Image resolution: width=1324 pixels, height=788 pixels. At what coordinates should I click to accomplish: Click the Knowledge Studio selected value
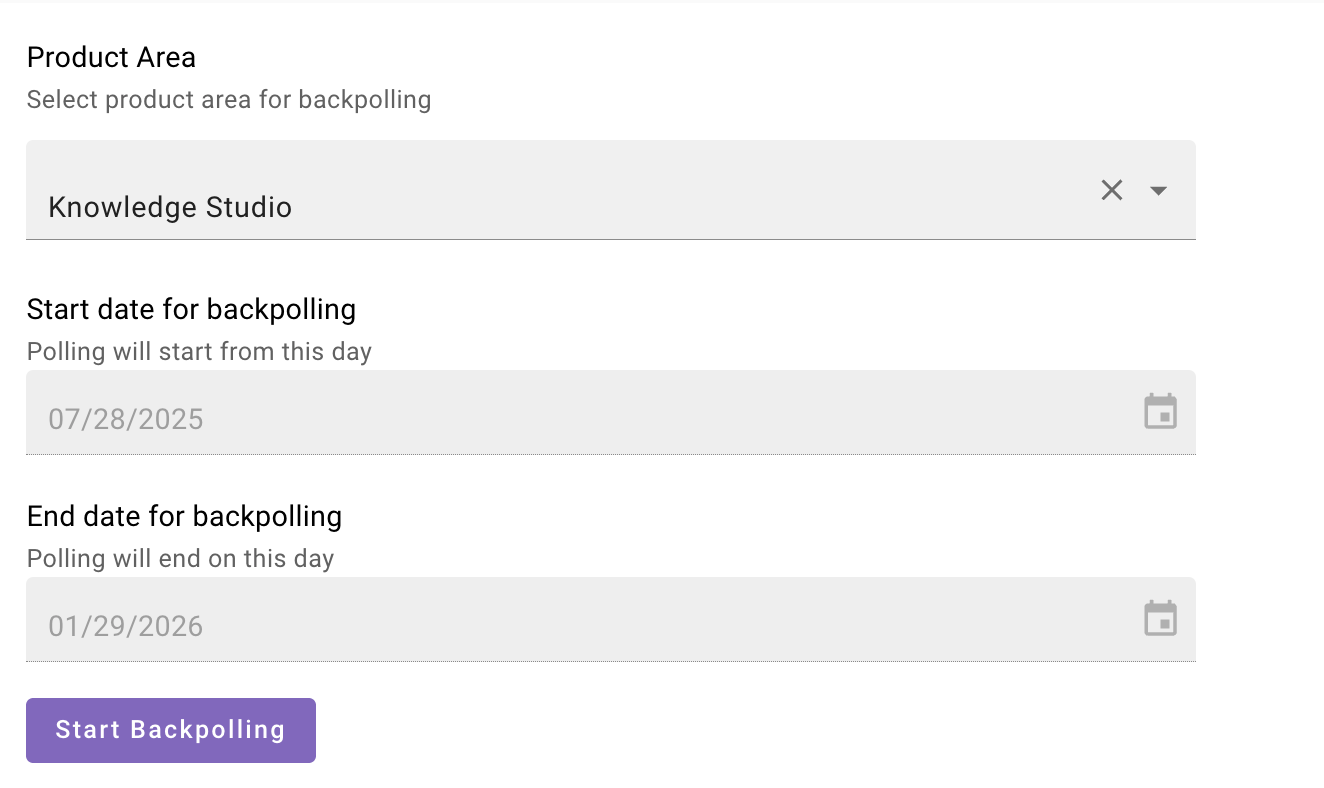pyautogui.click(x=170, y=208)
